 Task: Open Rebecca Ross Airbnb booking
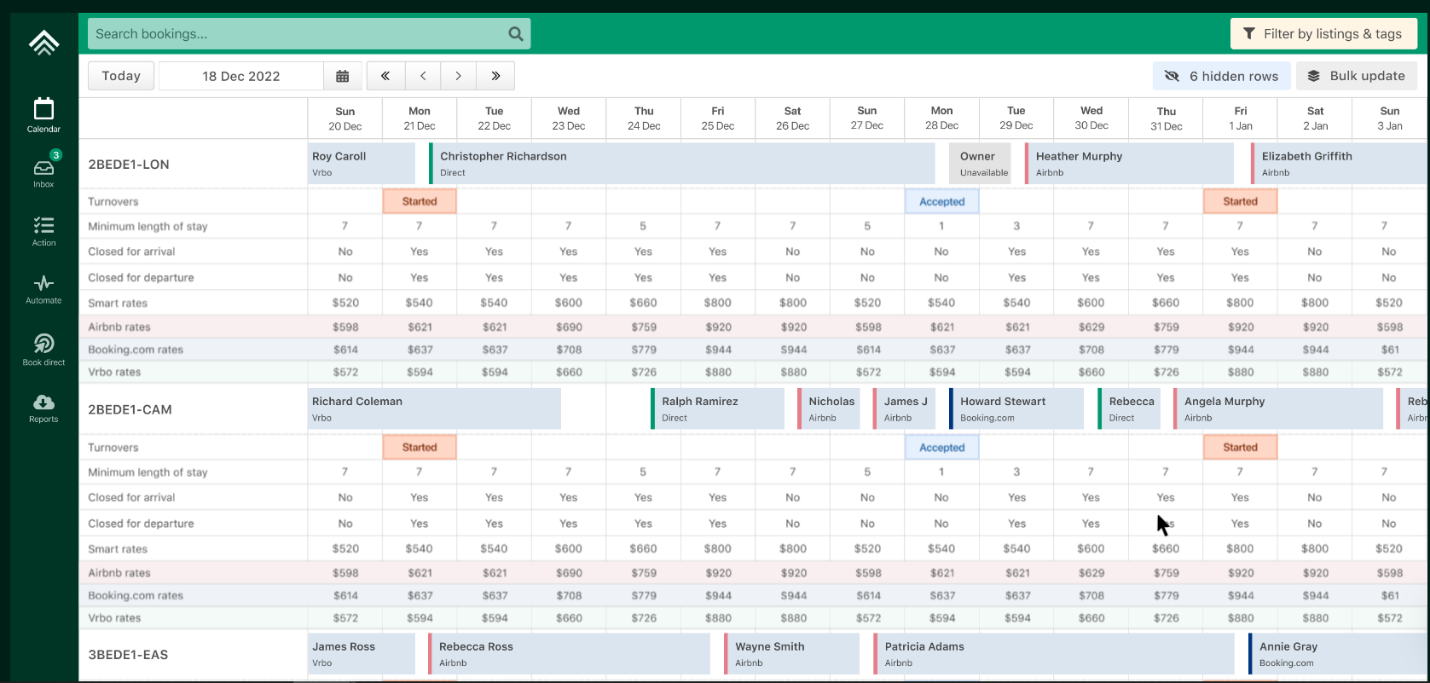tap(569, 654)
